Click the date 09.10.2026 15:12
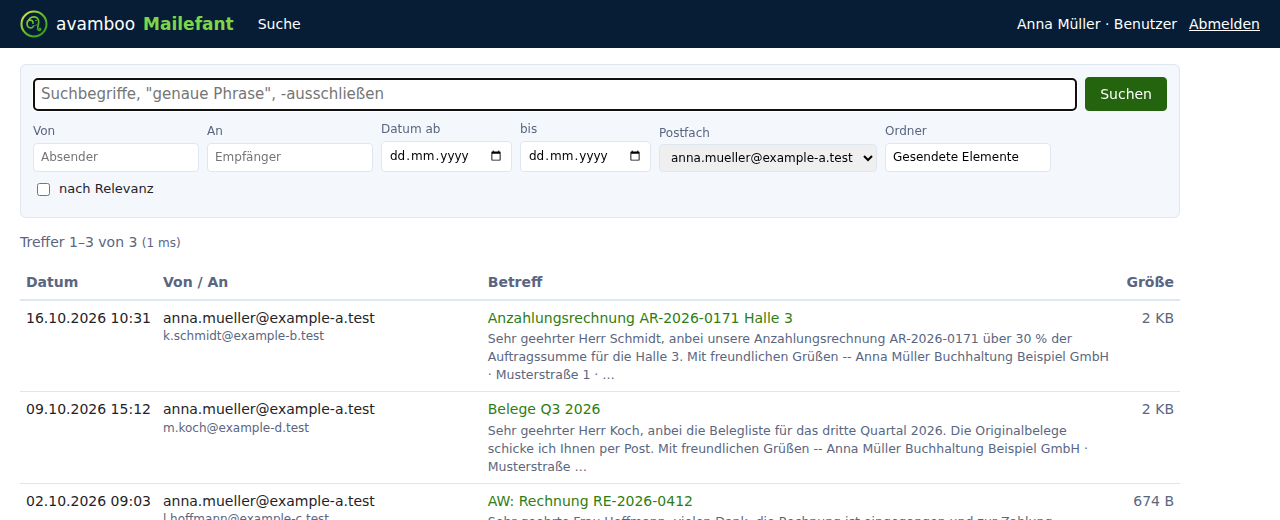 (88, 409)
